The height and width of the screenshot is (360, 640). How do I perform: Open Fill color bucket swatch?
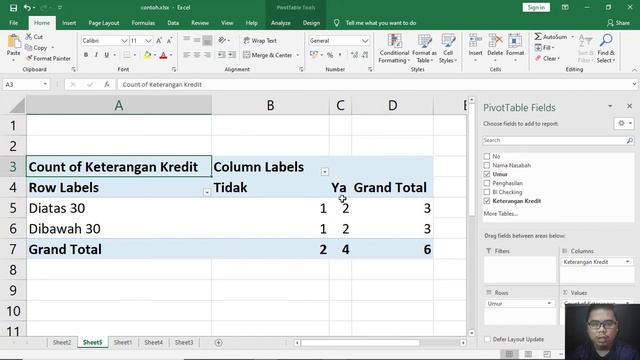148,55
